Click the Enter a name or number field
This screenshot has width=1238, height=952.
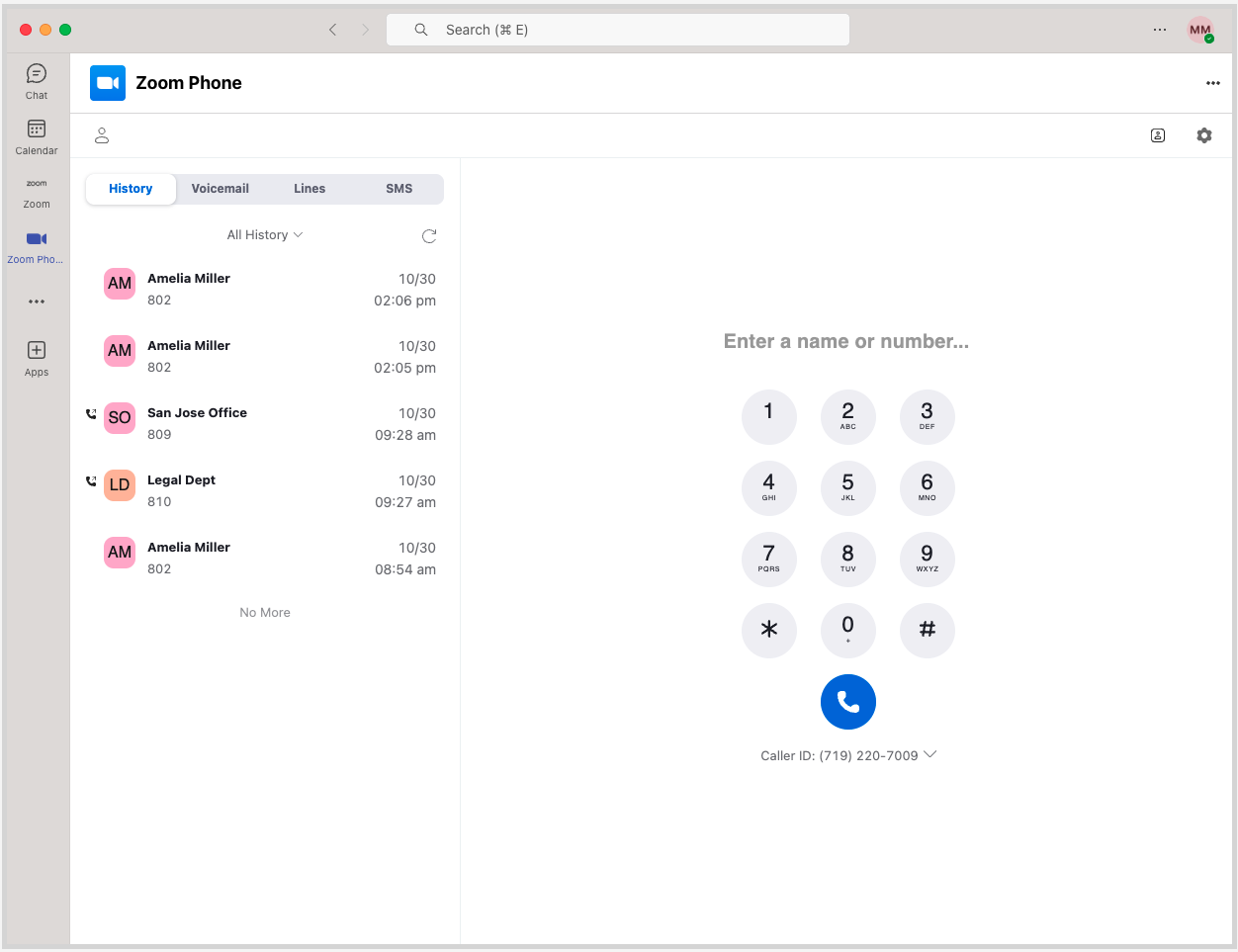pyautogui.click(x=846, y=342)
